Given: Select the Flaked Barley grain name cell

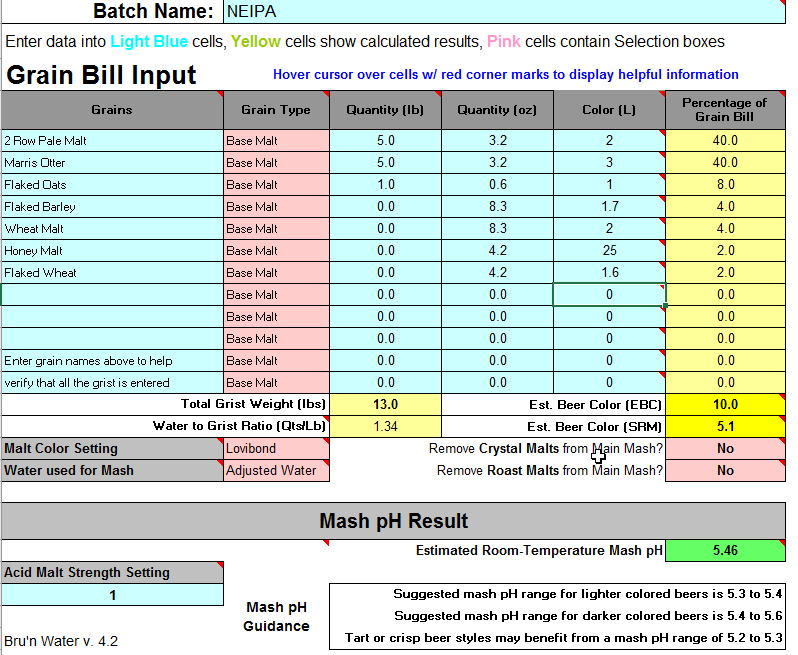Looking at the screenshot, I should [112, 207].
